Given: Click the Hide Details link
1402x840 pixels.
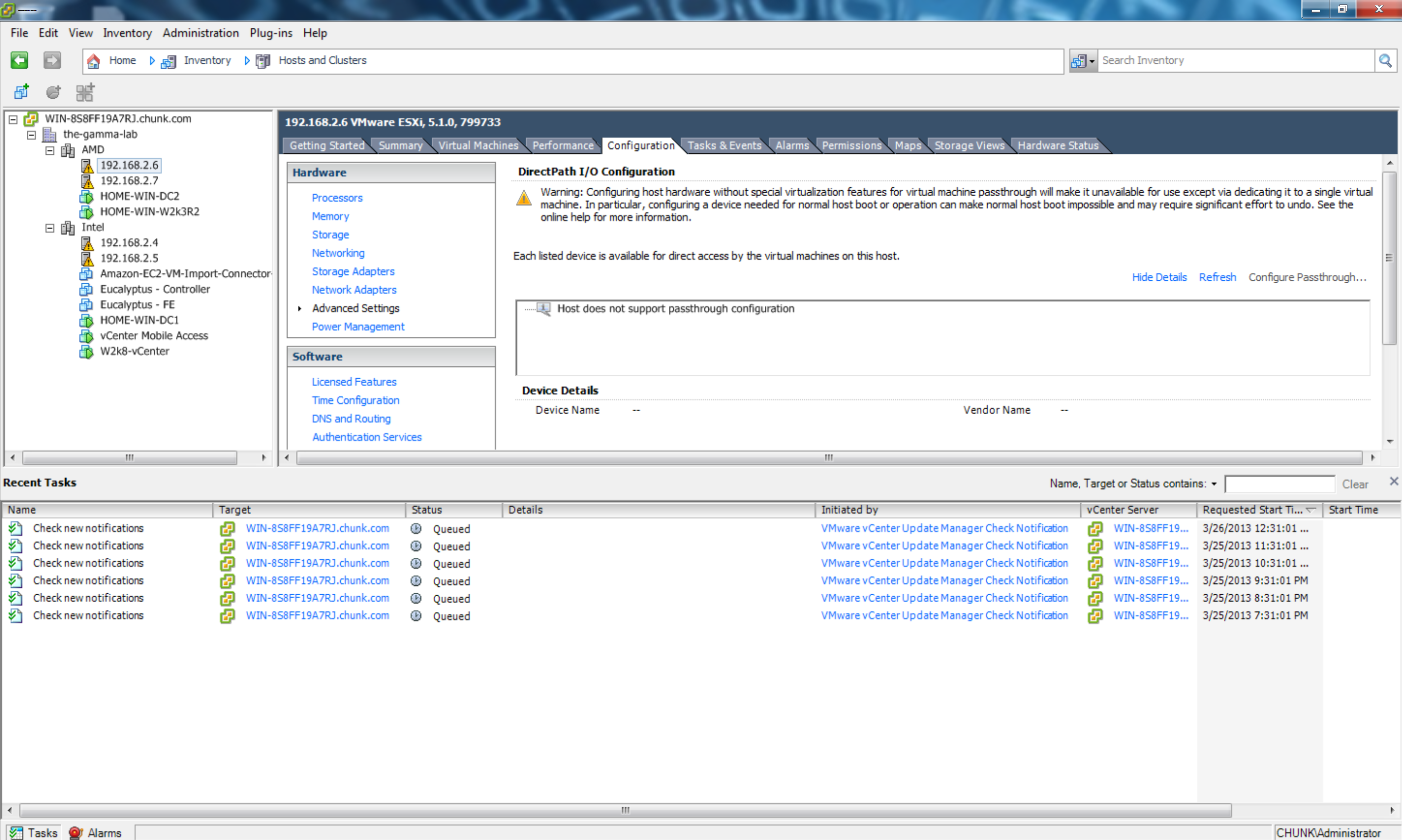Looking at the screenshot, I should coord(1159,277).
